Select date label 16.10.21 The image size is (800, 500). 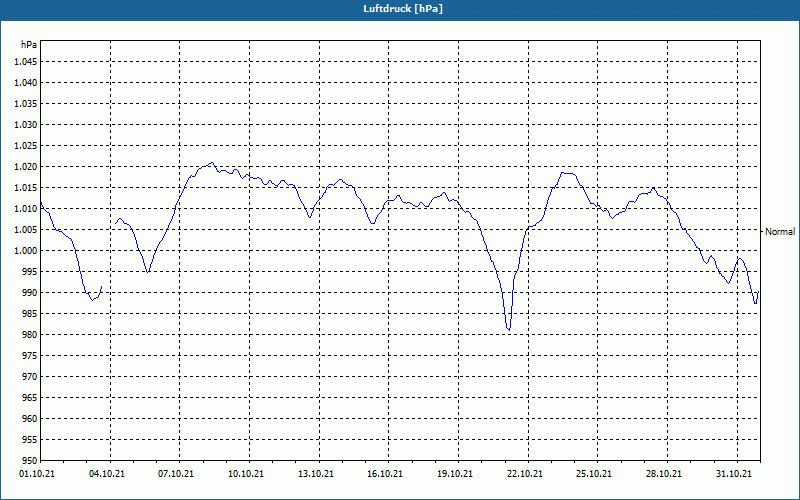pyautogui.click(x=385, y=474)
